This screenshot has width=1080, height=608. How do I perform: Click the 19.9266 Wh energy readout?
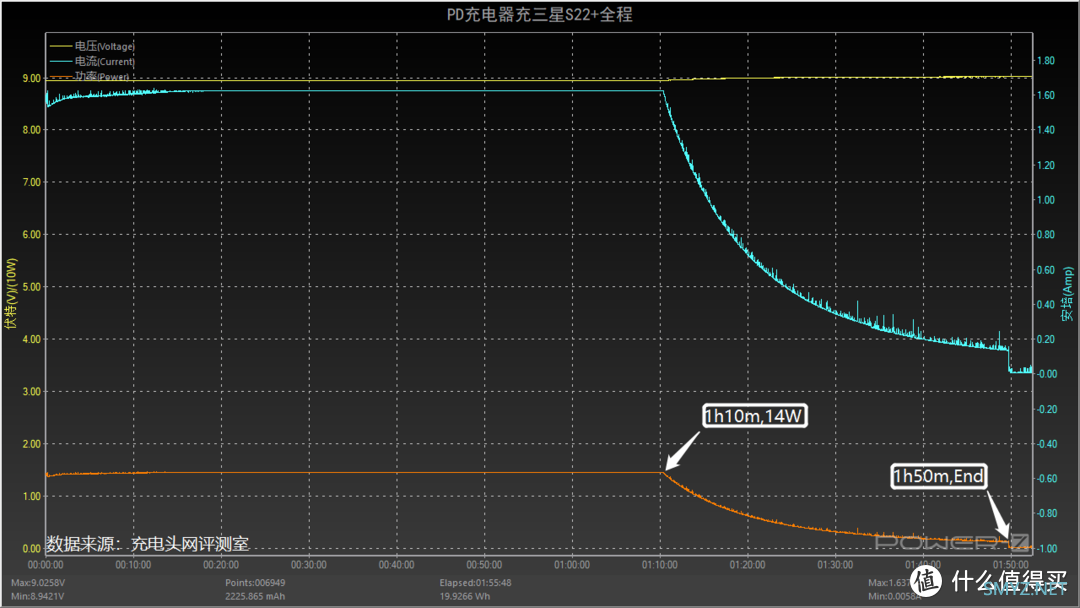[465, 596]
